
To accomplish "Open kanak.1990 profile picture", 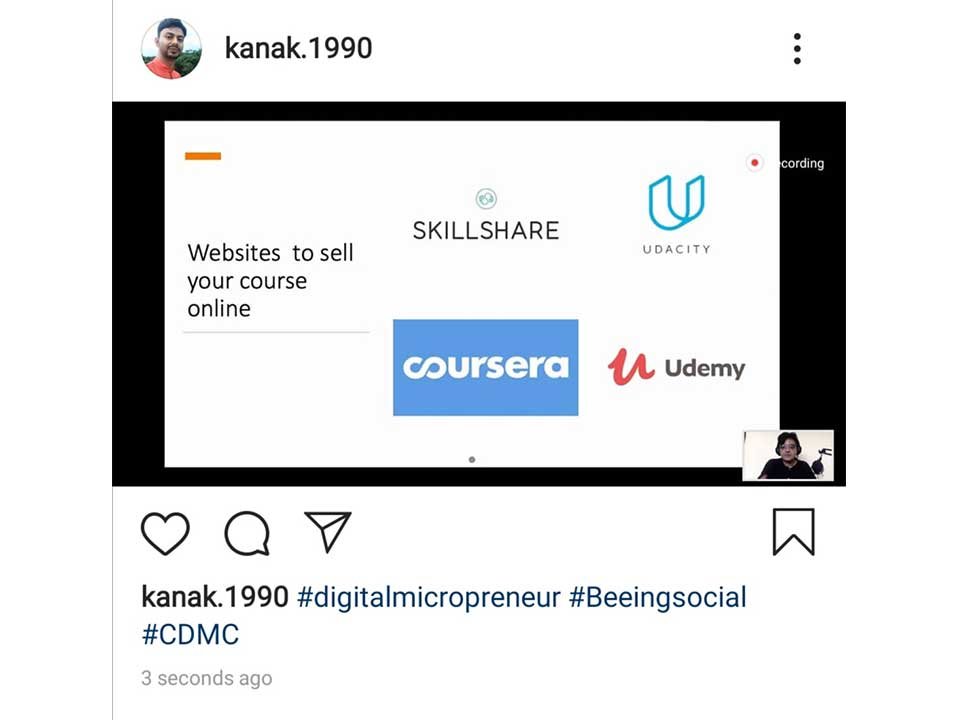I will [x=171, y=48].
